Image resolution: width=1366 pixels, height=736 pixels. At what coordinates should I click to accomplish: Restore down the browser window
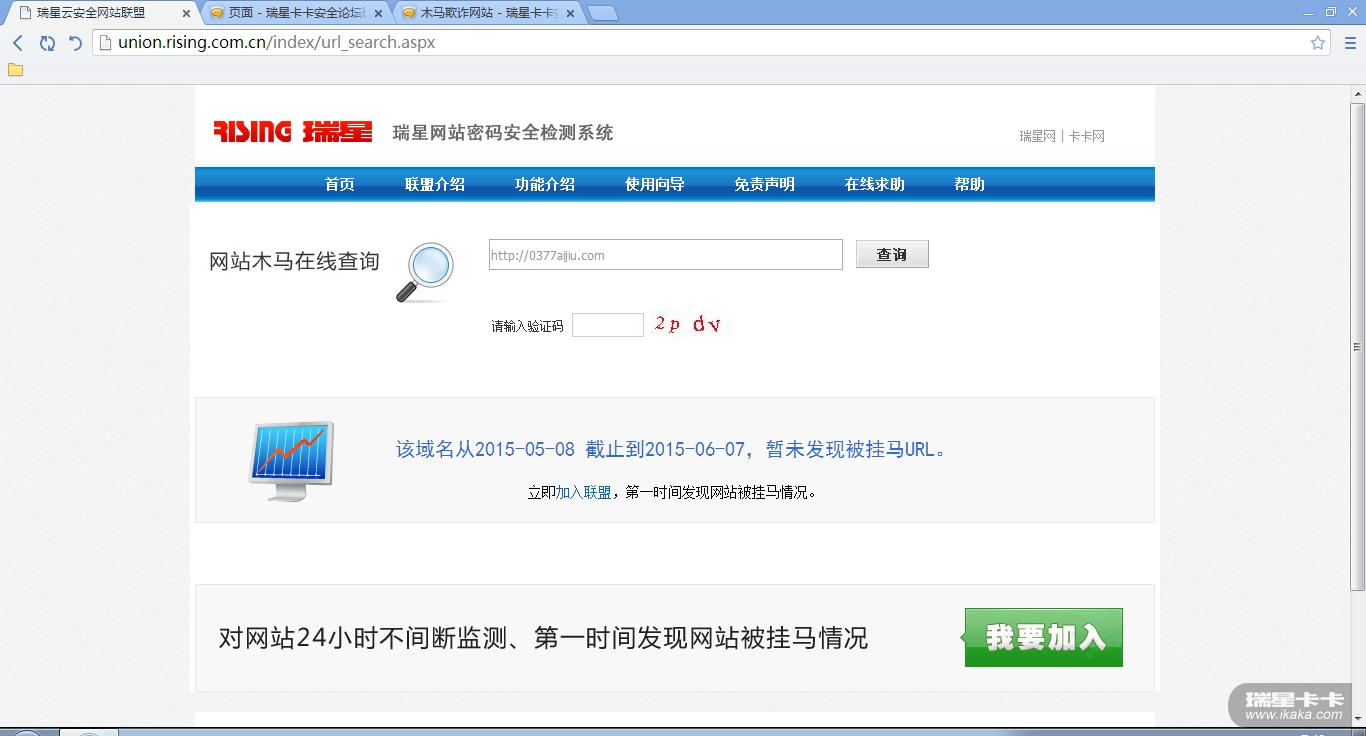tap(1330, 12)
